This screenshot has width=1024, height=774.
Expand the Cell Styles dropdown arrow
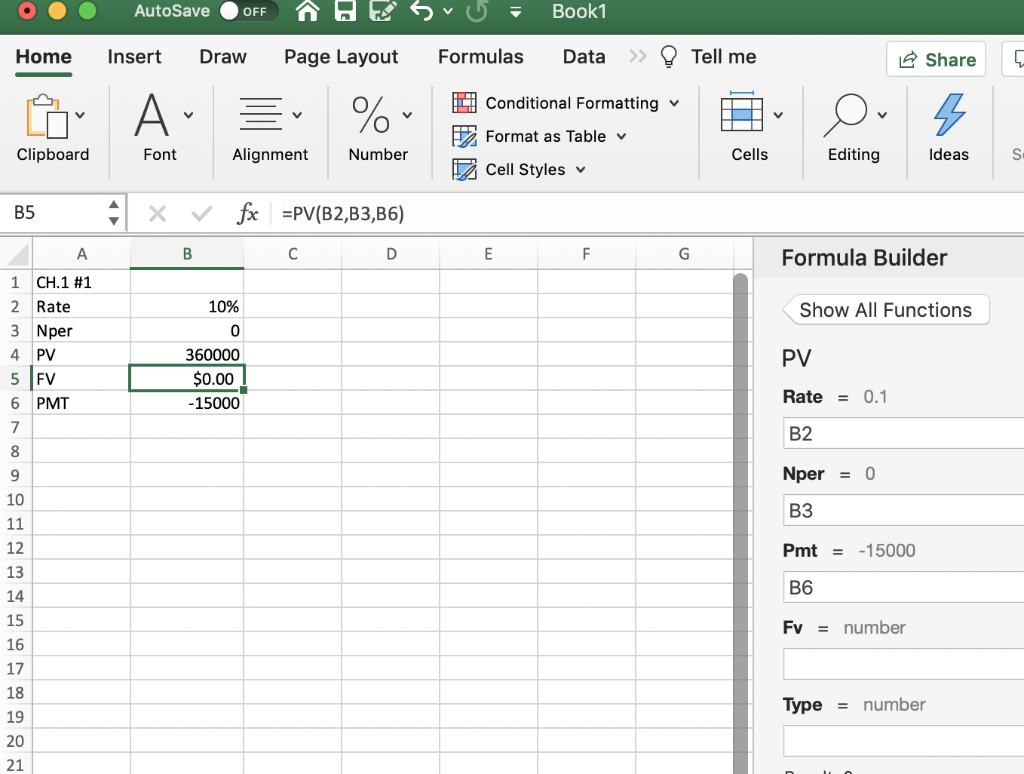pyautogui.click(x=581, y=170)
